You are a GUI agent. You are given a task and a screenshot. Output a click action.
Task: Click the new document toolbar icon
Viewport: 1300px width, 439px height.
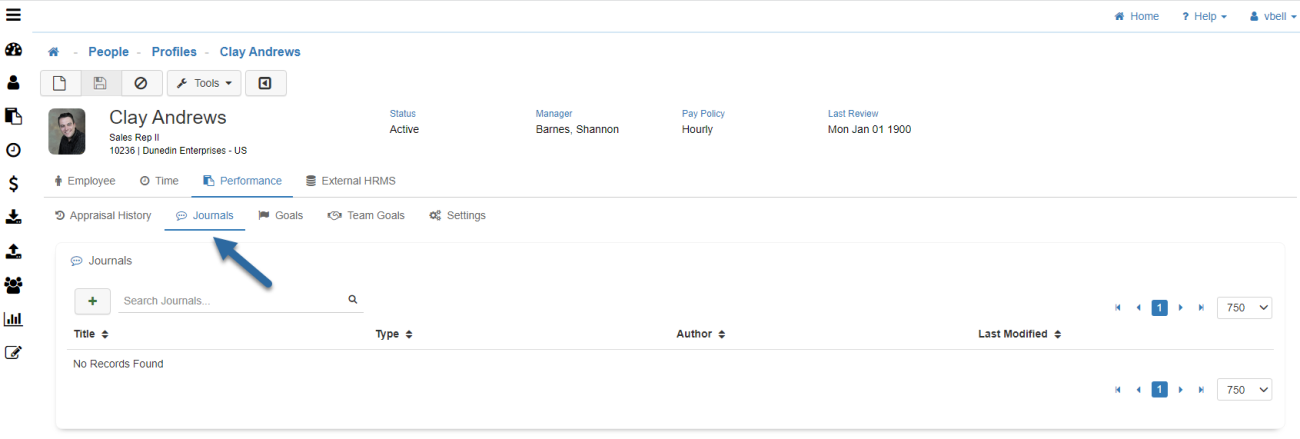(x=60, y=83)
